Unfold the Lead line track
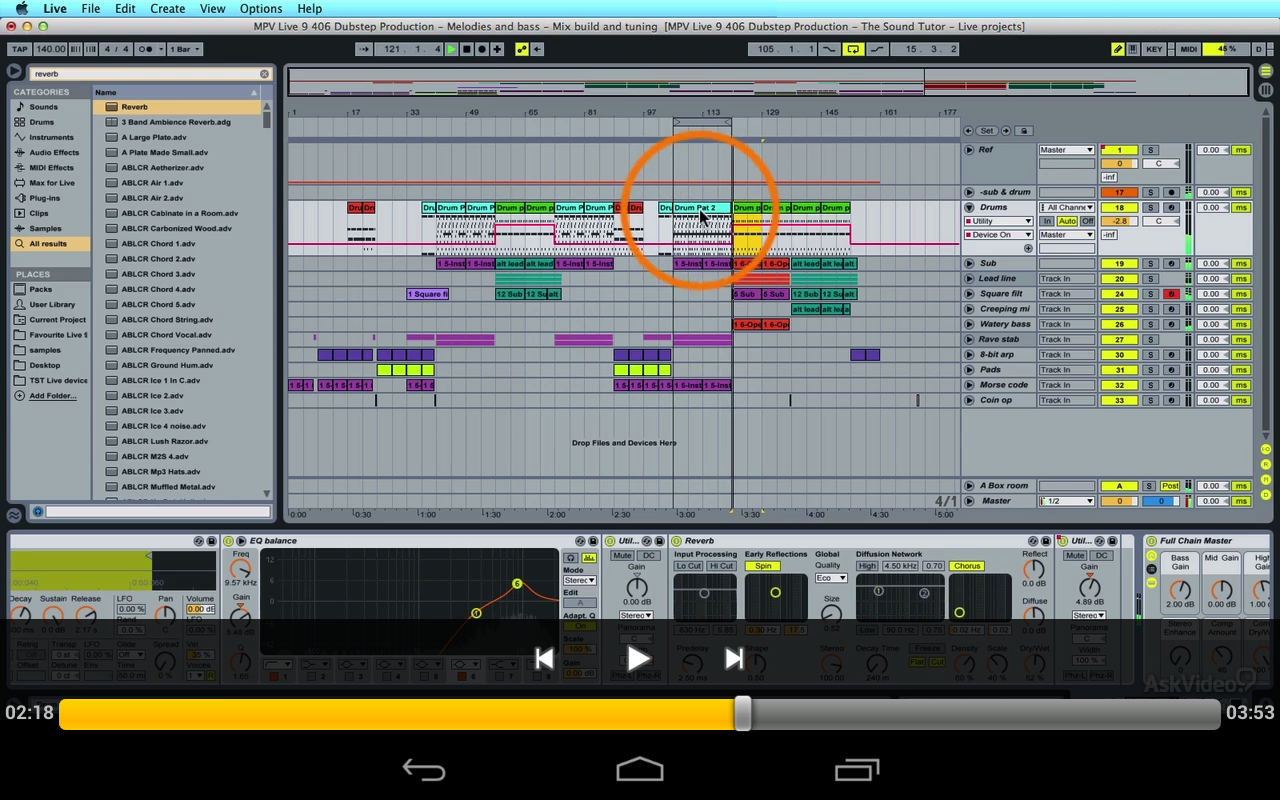 click(969, 279)
